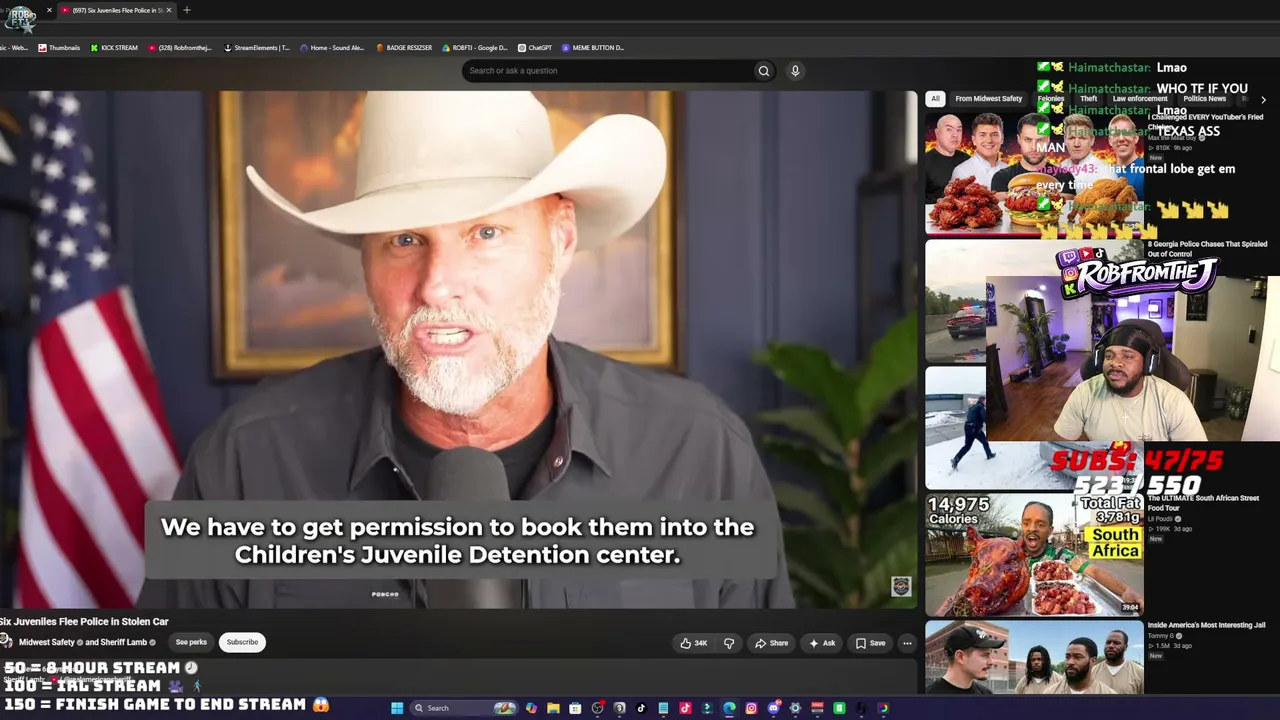Open Instagram from the taskbar
Viewport: 1280px width, 720px height.
click(751, 708)
